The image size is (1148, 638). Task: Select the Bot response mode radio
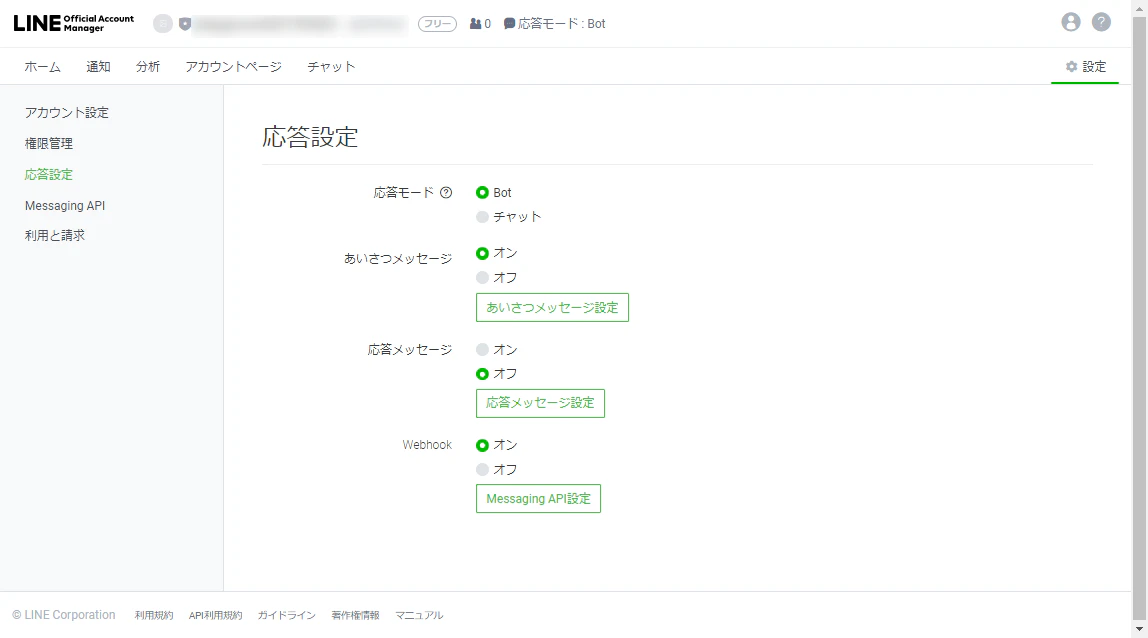tap(482, 193)
